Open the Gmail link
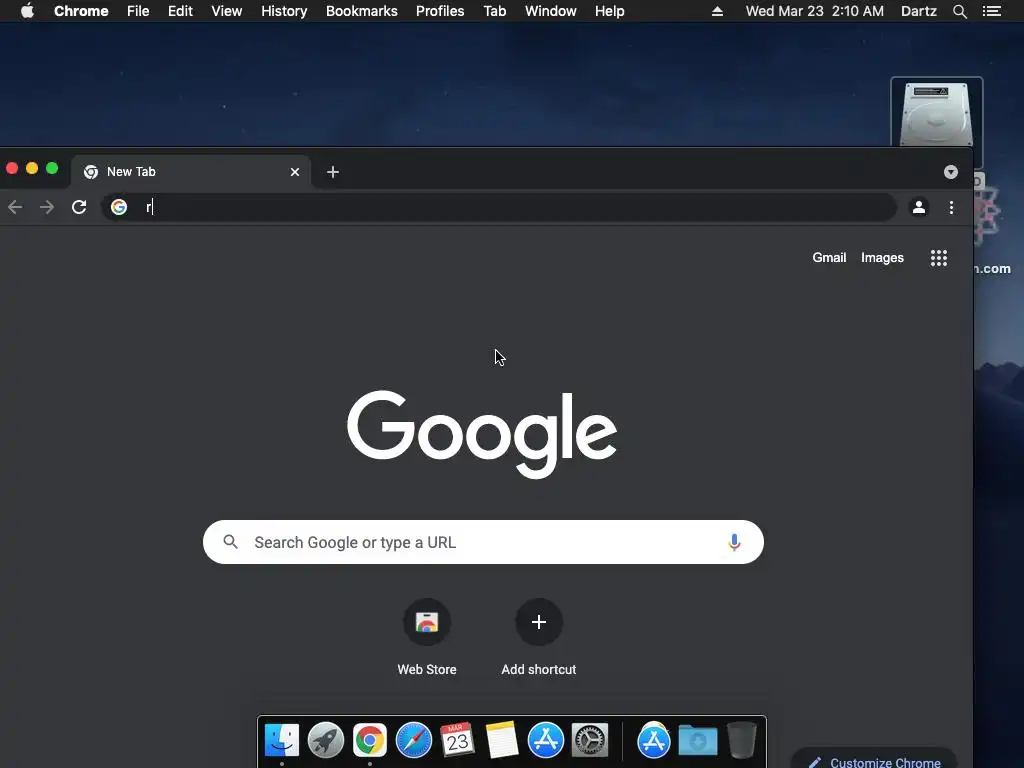The width and height of the screenshot is (1024, 768). (x=829, y=257)
